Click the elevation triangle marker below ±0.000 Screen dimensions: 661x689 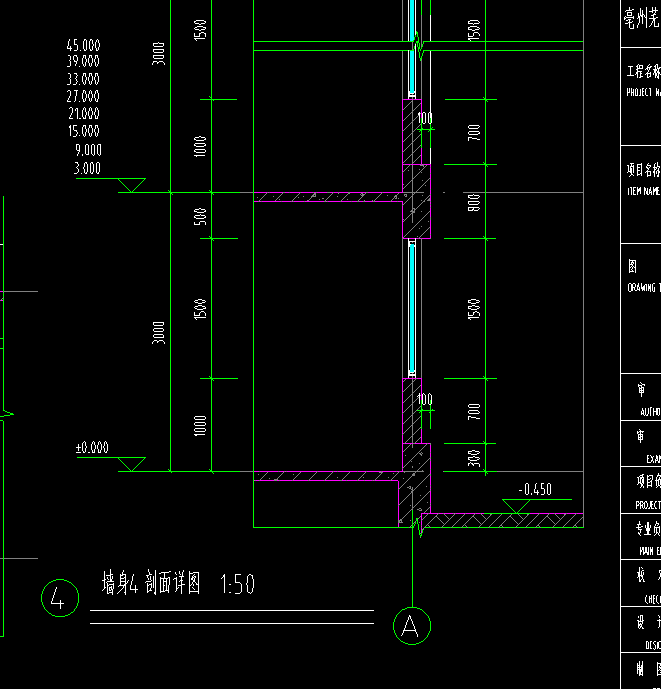(131, 464)
